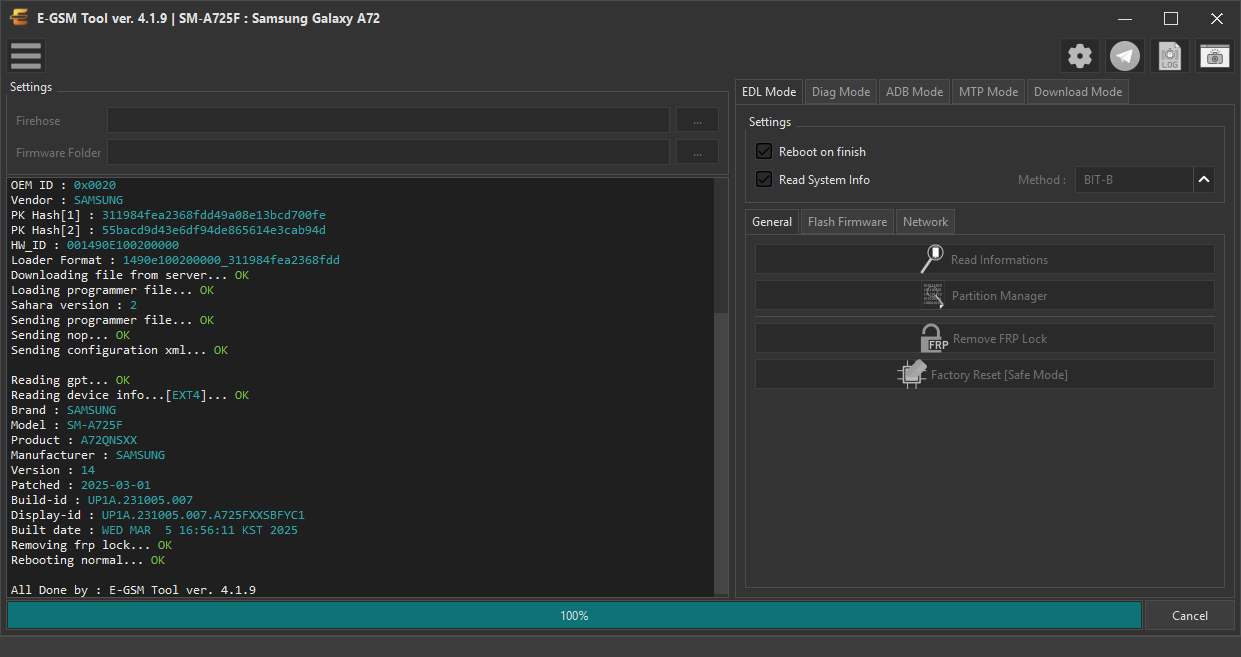Image resolution: width=1241 pixels, height=657 pixels.
Task: Click Factory Reset [Safe Mode] button
Action: click(985, 374)
